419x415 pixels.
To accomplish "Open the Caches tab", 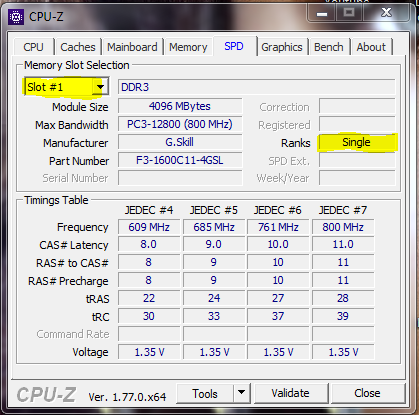I will tap(78, 47).
